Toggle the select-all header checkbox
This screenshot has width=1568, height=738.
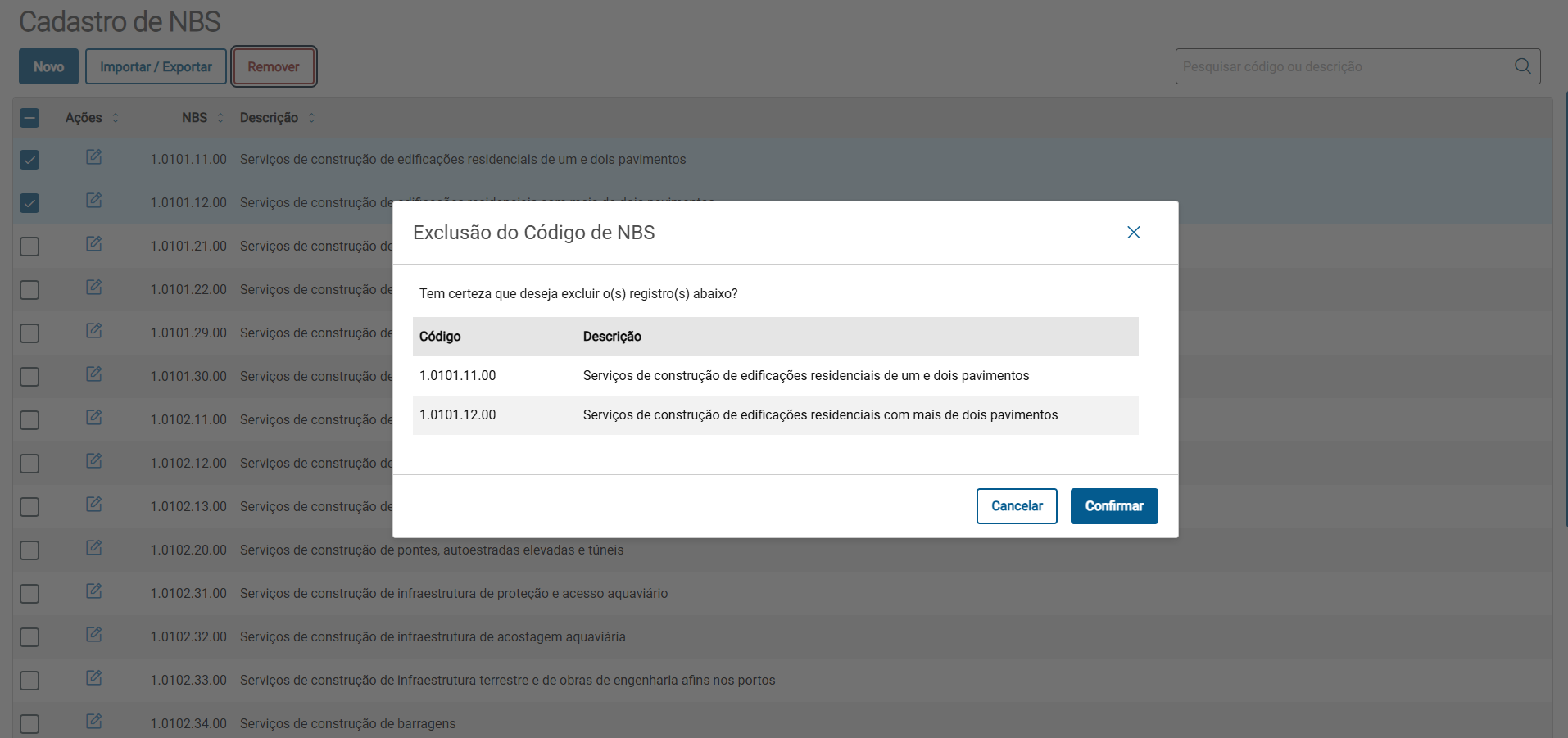point(29,118)
